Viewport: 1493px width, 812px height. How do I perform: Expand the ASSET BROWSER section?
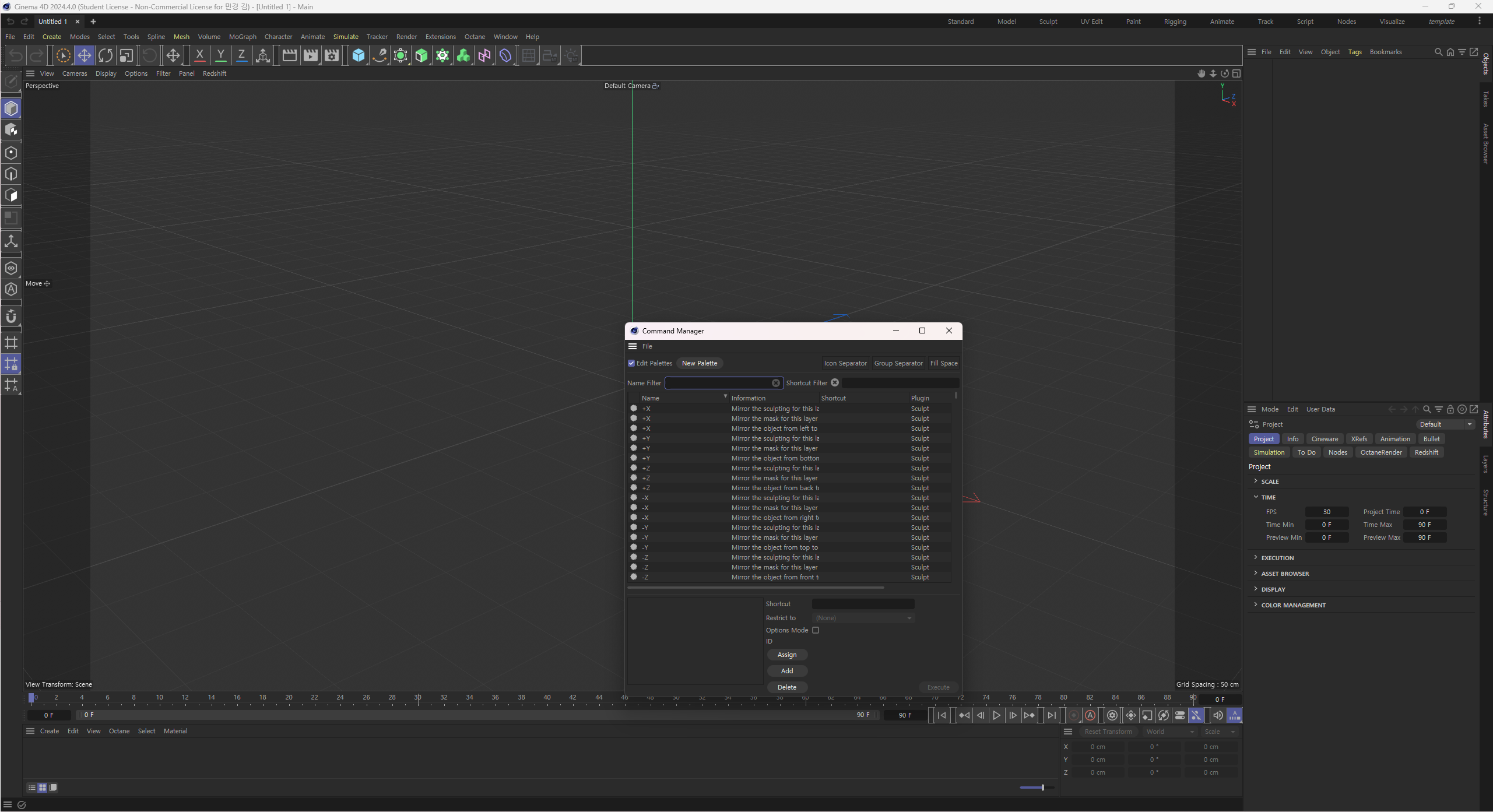(1256, 573)
